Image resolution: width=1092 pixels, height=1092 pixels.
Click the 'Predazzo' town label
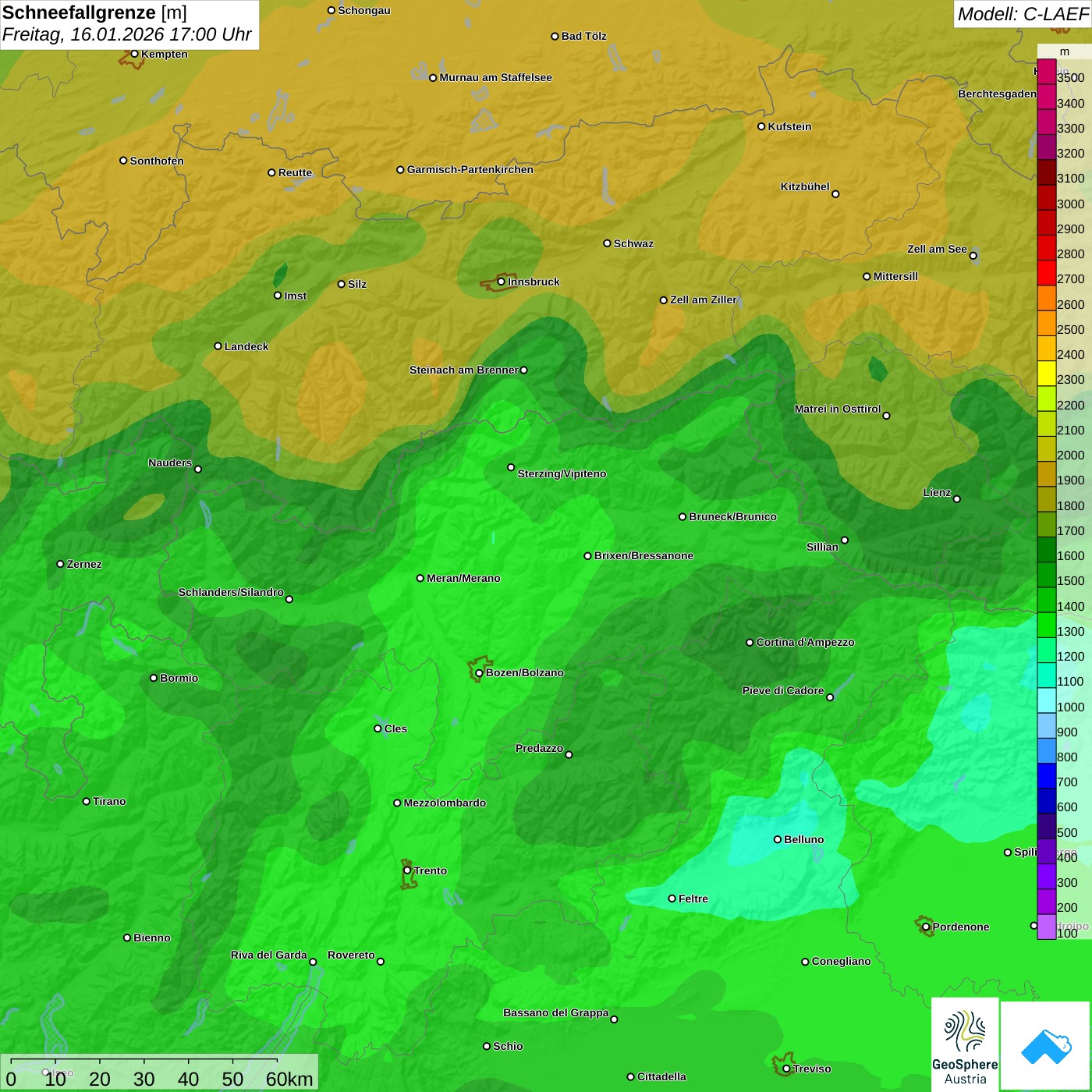coord(539,748)
